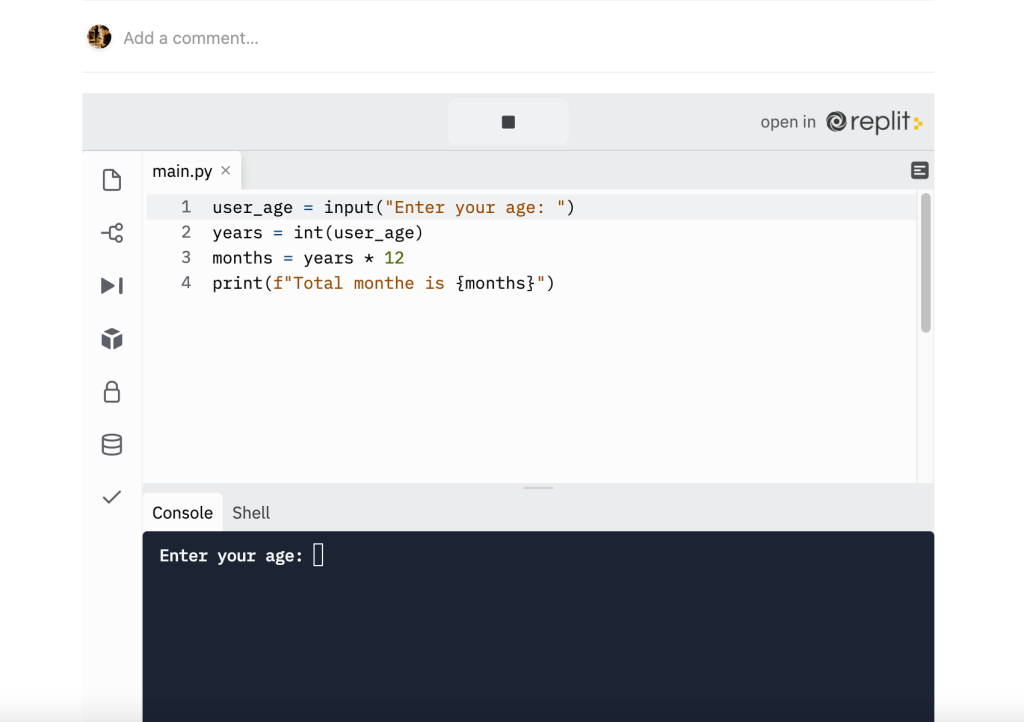Open the Version control icon
The height and width of the screenshot is (722, 1024).
[112, 233]
